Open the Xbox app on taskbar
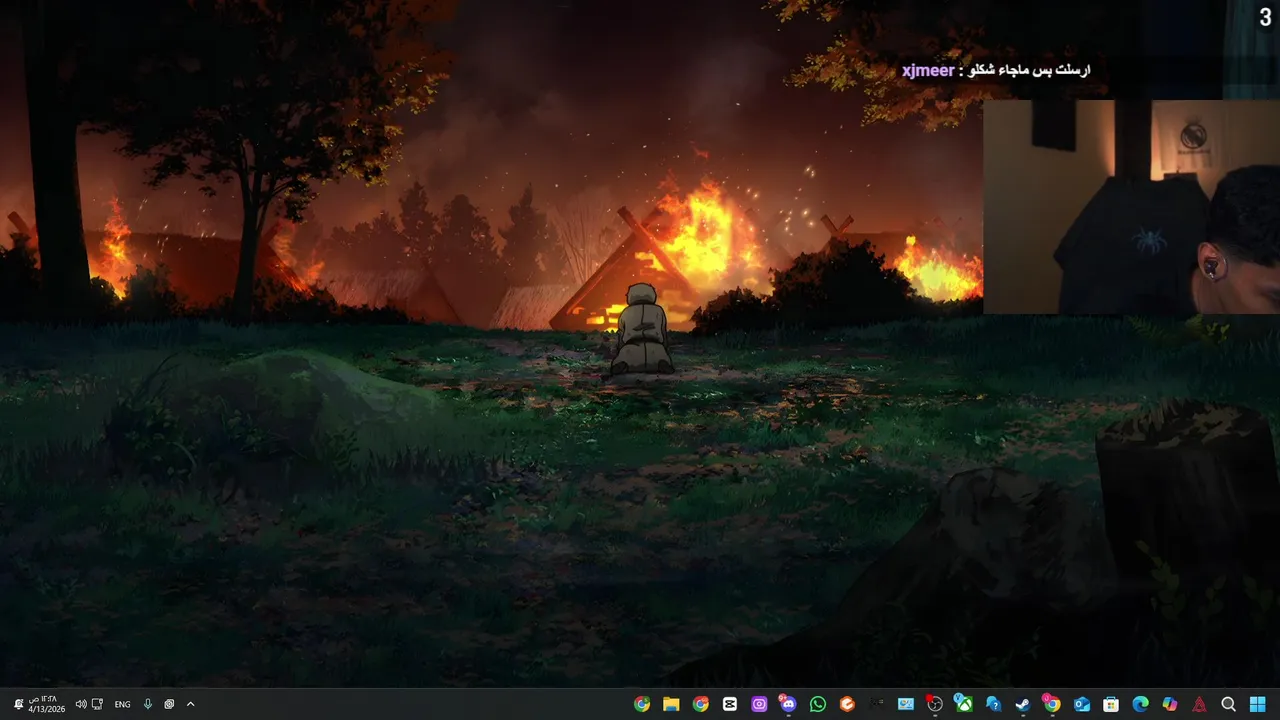This screenshot has height=720, width=1280. (964, 704)
